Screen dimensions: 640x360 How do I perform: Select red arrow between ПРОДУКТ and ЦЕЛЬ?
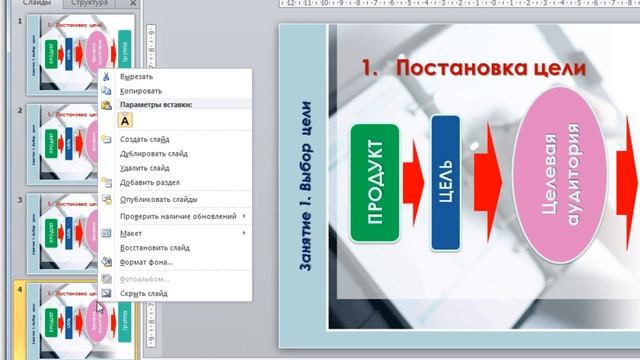coord(413,182)
